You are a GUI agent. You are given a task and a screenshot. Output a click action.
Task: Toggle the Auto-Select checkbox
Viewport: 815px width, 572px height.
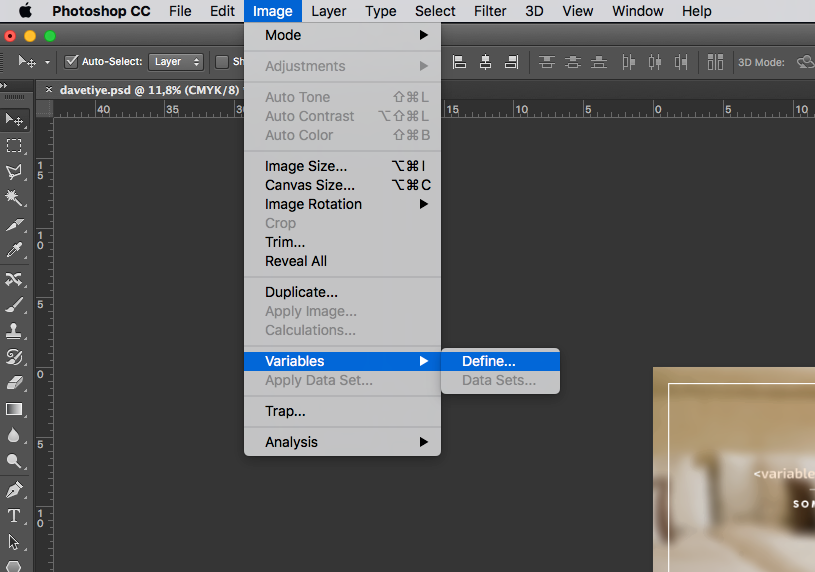point(71,61)
